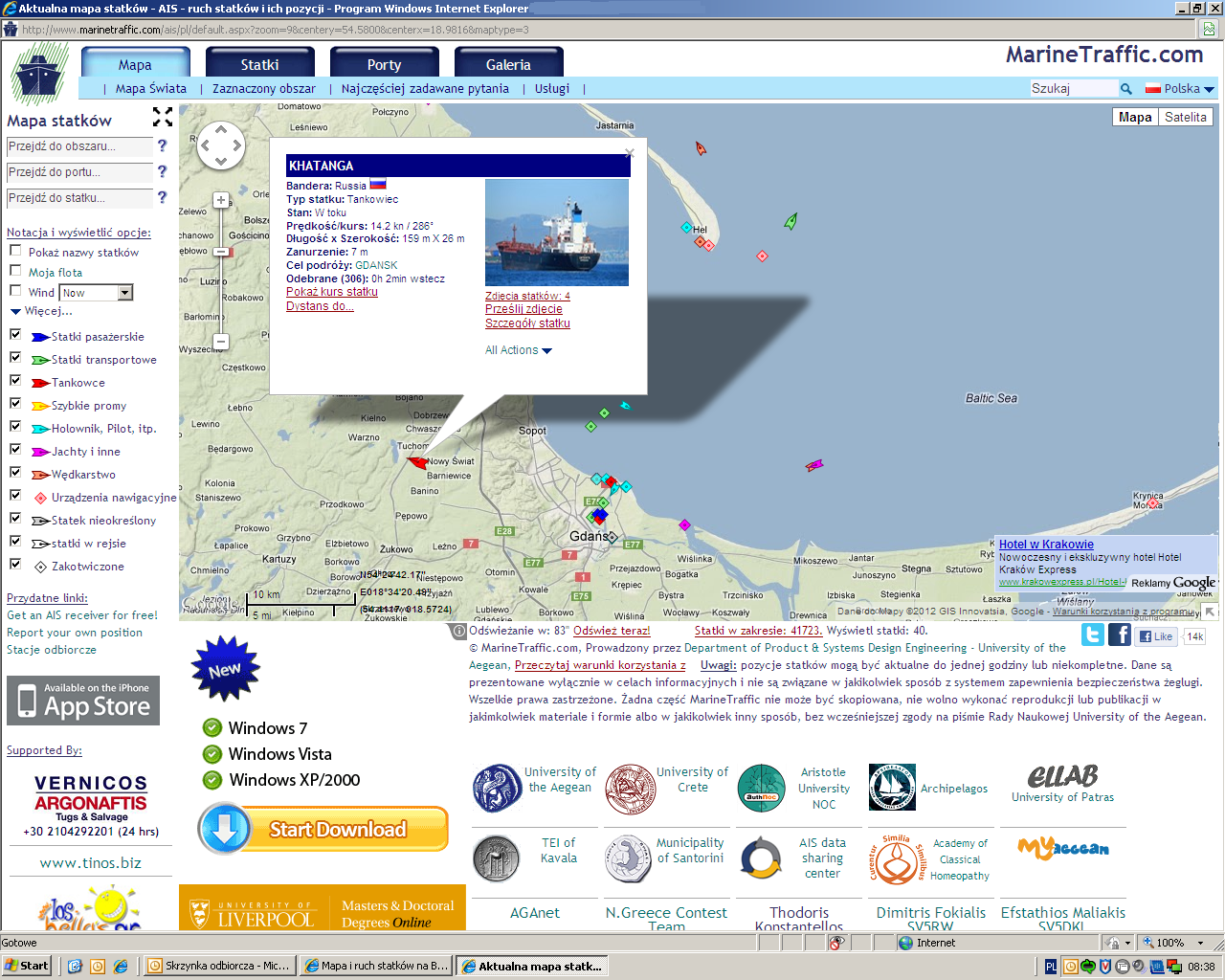Click the University of Crete logo
The width and height of the screenshot is (1225, 980).
(x=630, y=789)
